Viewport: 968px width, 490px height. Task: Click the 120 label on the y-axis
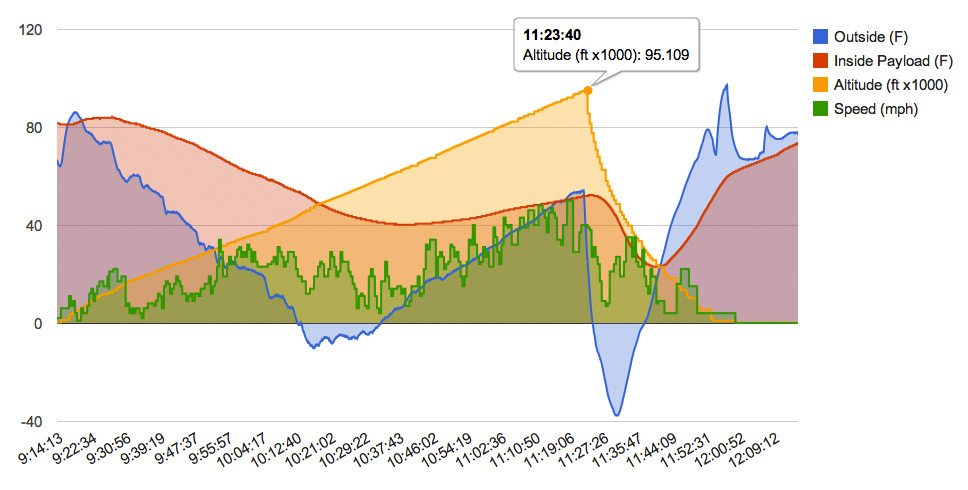30,30
